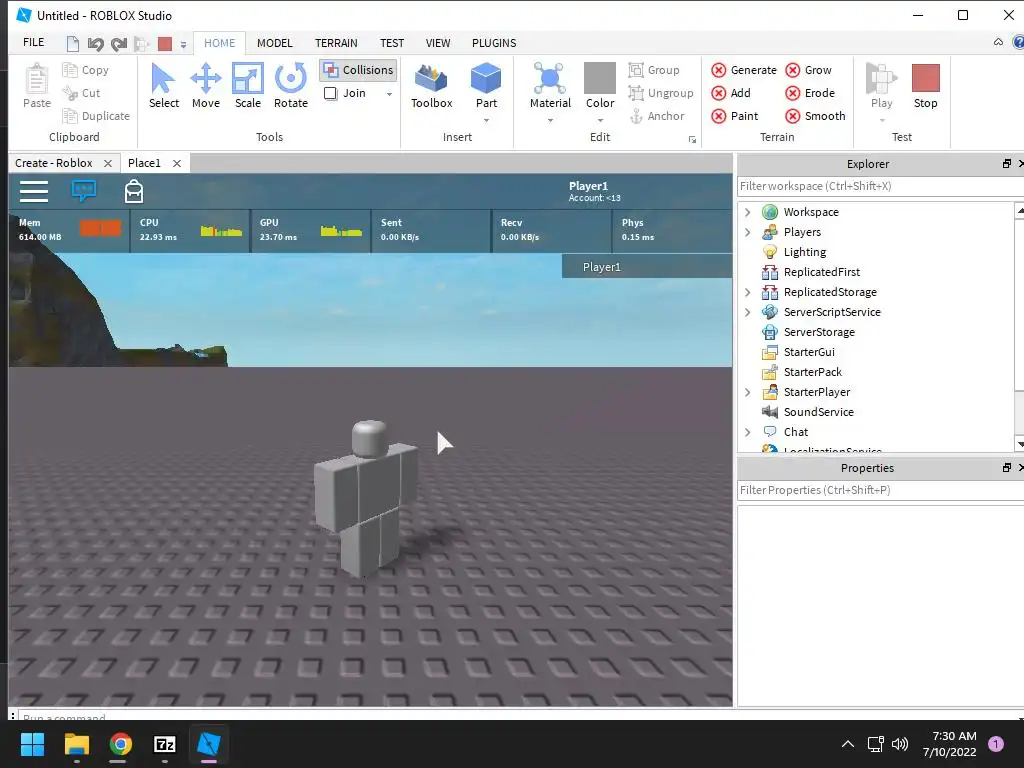1024x768 pixels.
Task: Open the in-game chat bubble
Action: click(84, 191)
